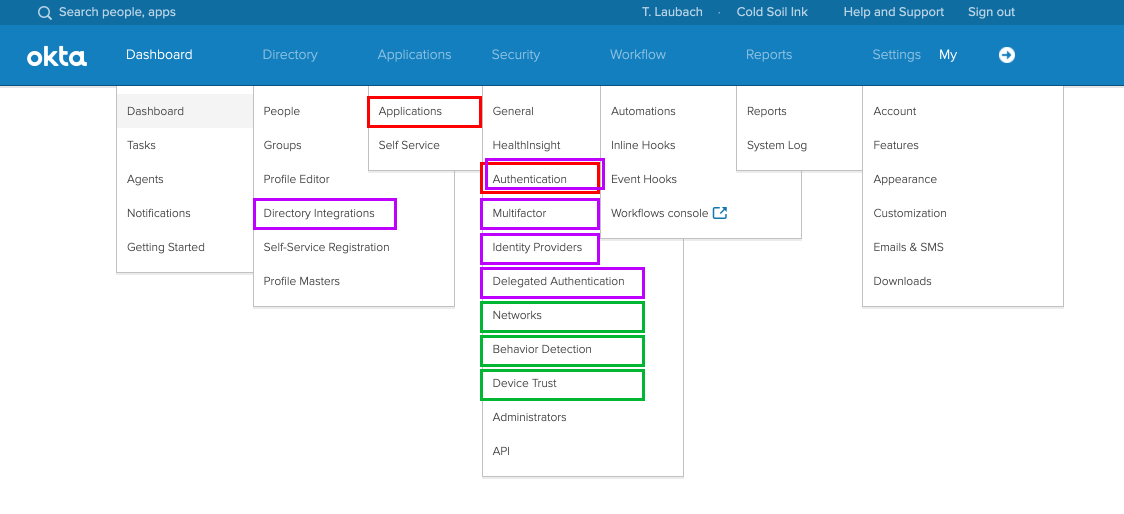This screenshot has height=514, width=1124.
Task: Choose Directory Integrations menu item
Action: coord(319,213)
